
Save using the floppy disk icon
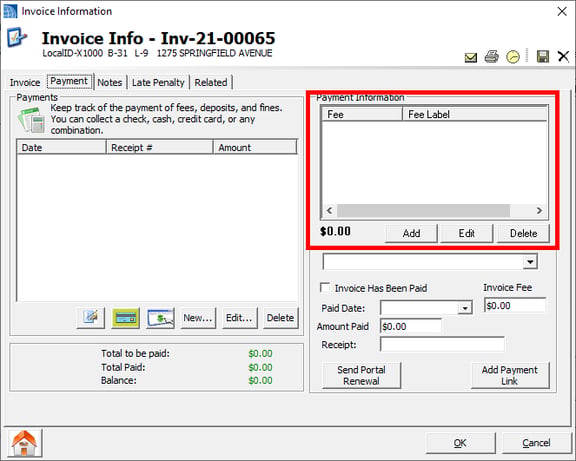543,57
